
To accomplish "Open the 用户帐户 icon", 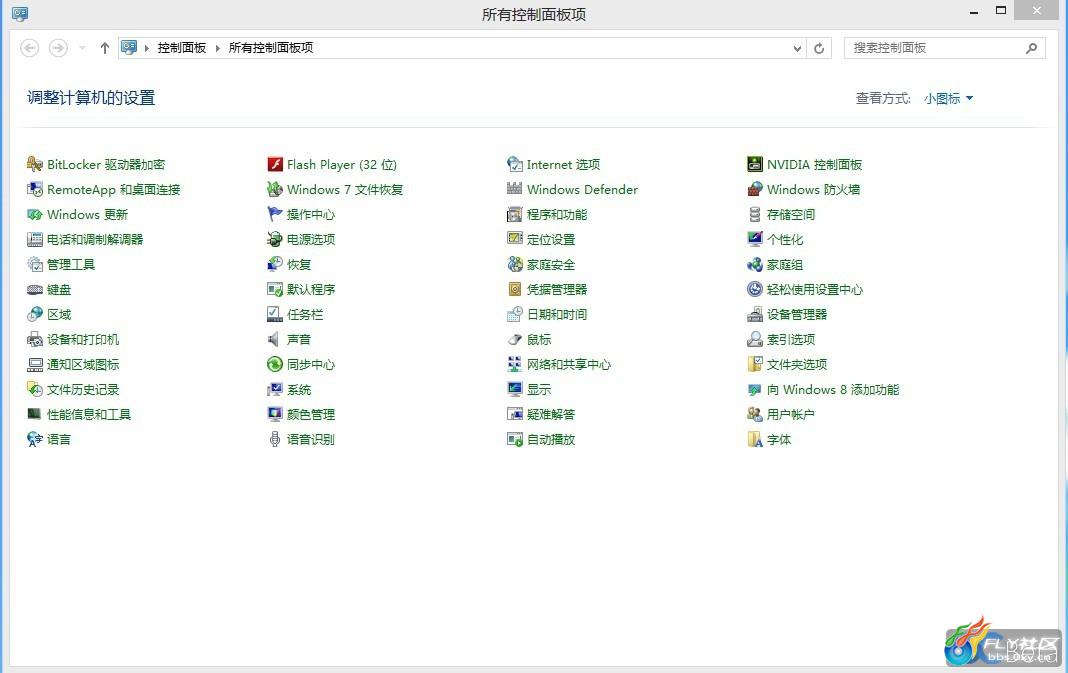I will tap(755, 414).
